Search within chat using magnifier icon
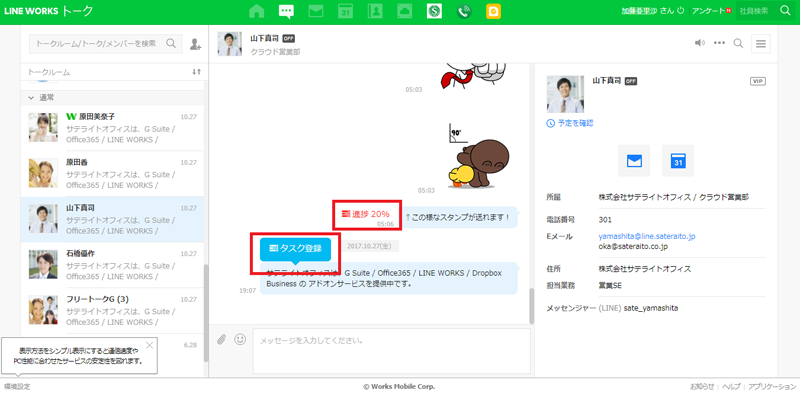This screenshot has height=393, width=800. click(x=738, y=43)
